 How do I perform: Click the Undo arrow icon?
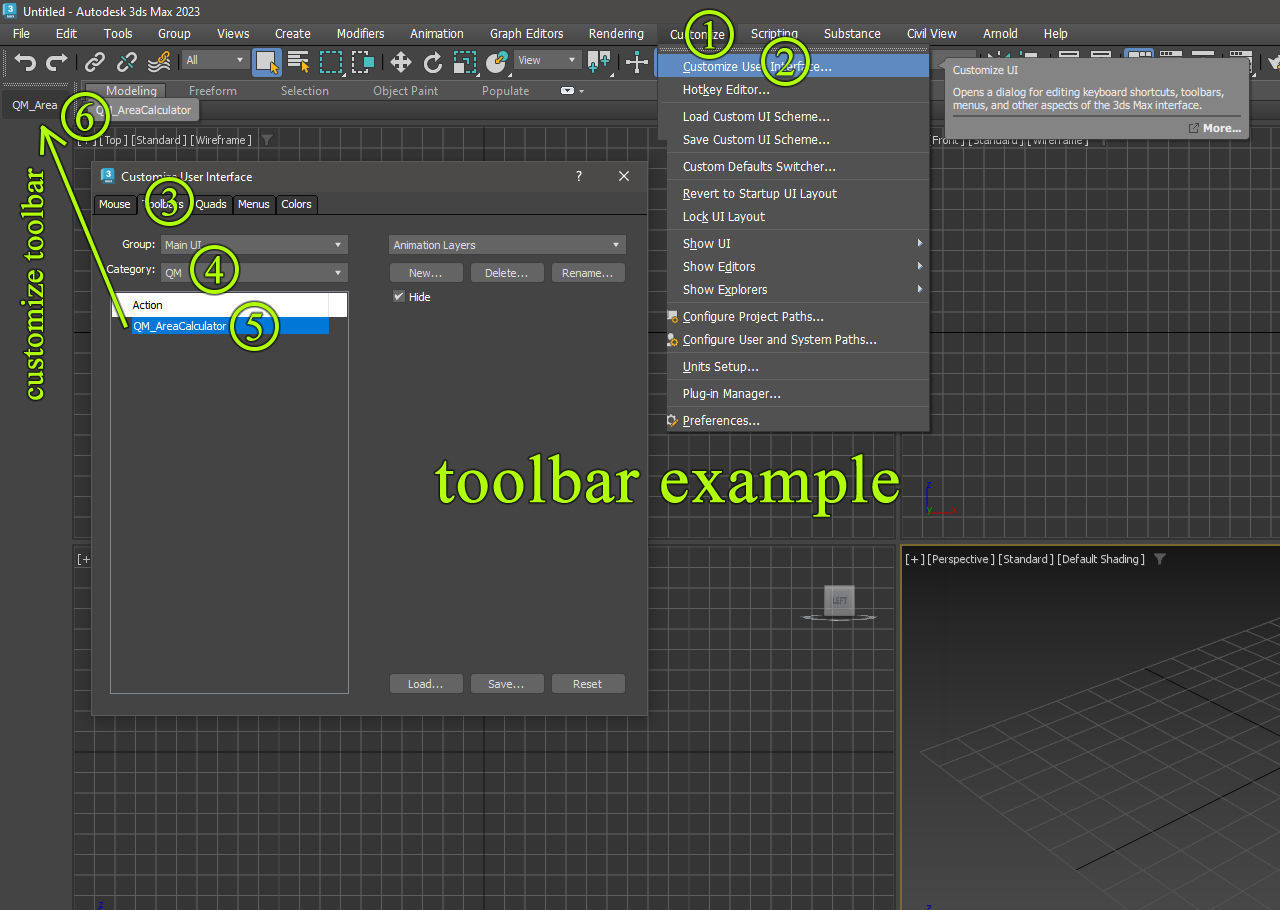26,63
